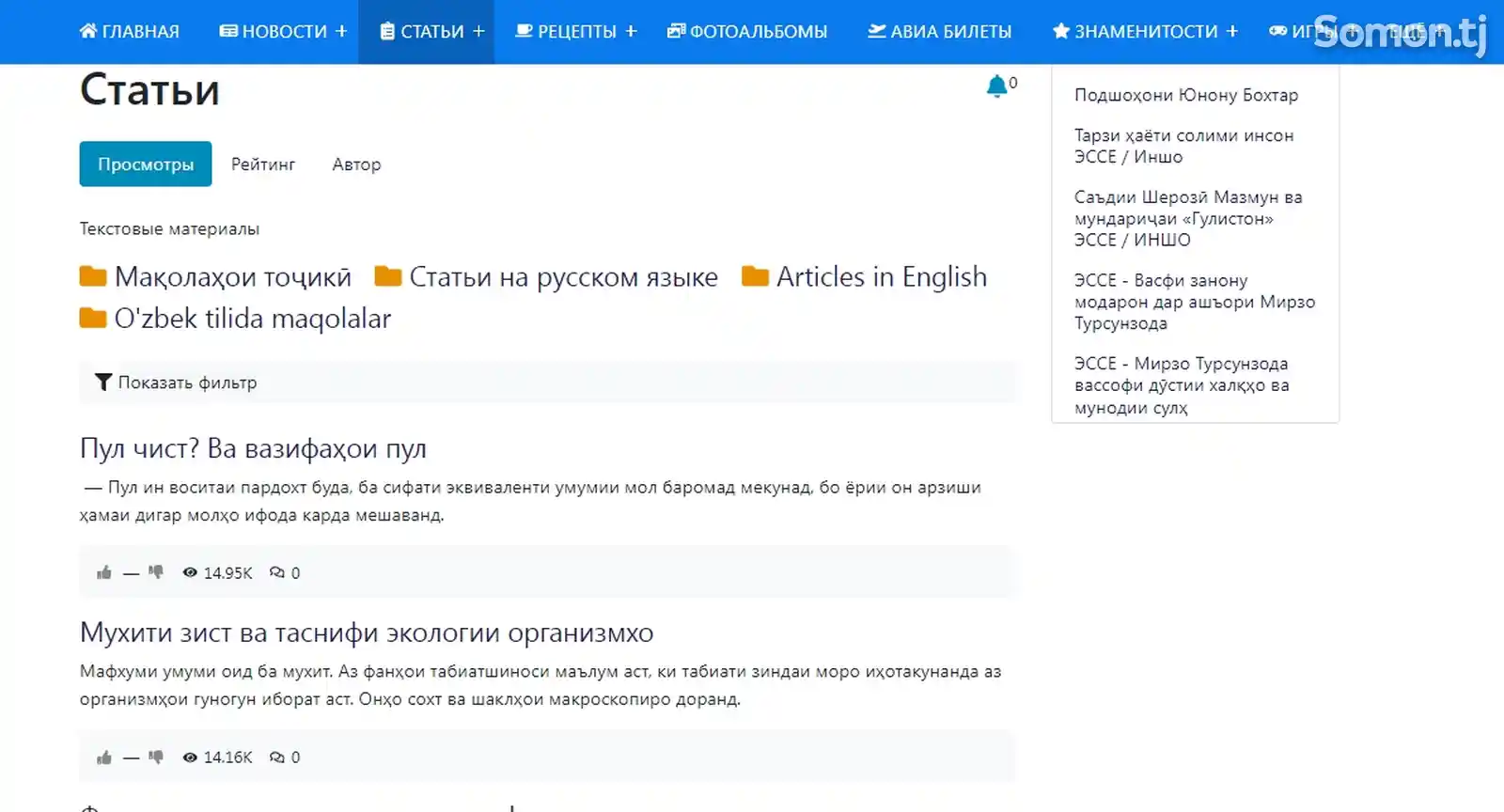Image resolution: width=1504 pixels, height=812 pixels.
Task: Click the airplane icon by АВИА БИЛЕТЫ
Action: click(x=876, y=31)
